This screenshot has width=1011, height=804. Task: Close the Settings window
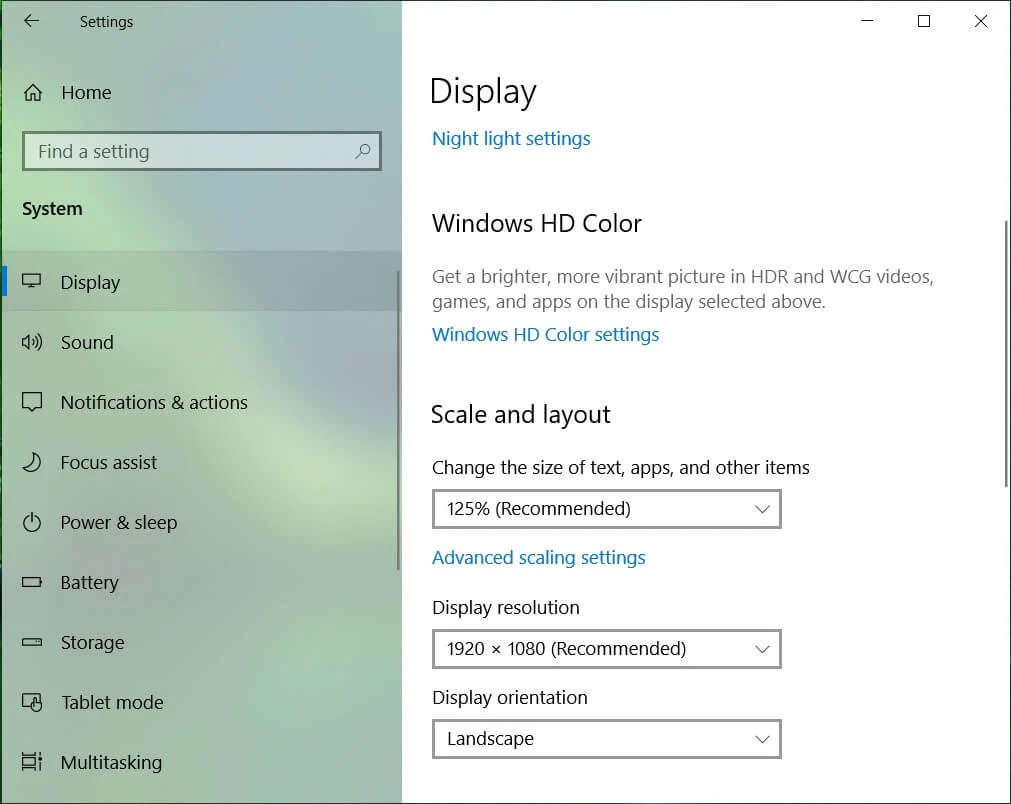(x=981, y=21)
